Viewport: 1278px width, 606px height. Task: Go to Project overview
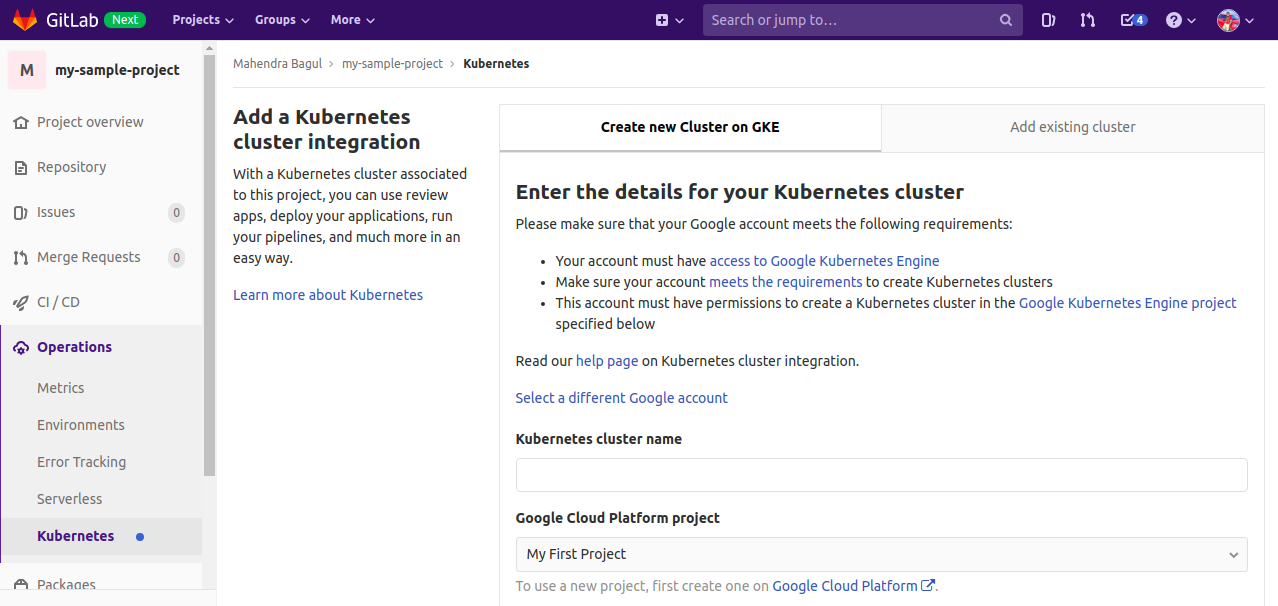point(90,122)
